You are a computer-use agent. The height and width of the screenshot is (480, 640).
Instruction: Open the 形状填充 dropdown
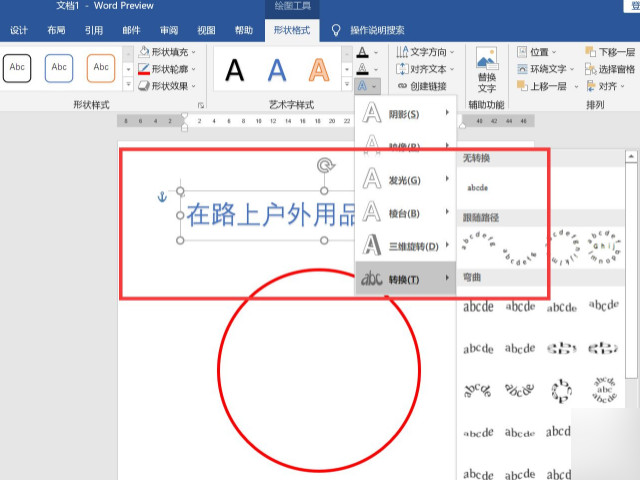tap(167, 52)
